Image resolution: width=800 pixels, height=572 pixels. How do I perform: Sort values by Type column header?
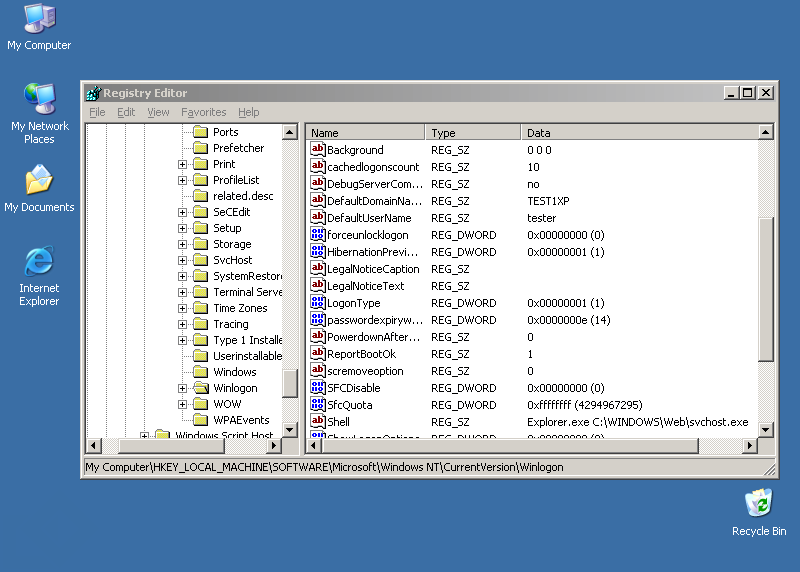(473, 133)
